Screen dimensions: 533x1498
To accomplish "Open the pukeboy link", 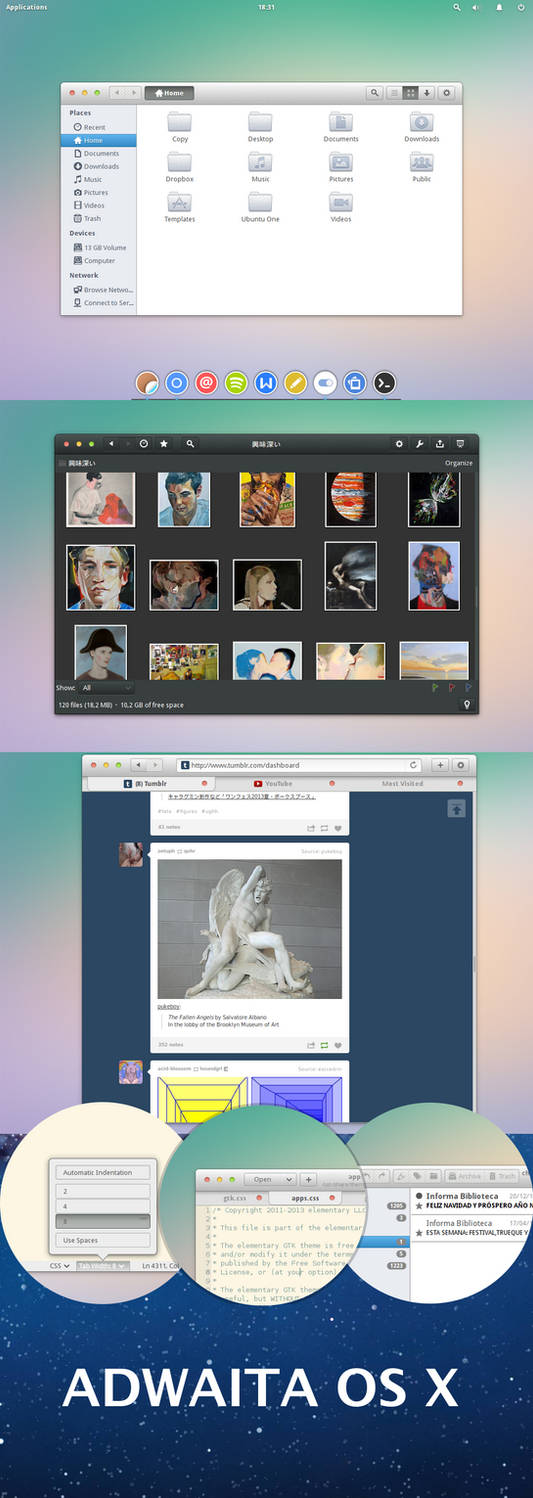I will (169, 1006).
